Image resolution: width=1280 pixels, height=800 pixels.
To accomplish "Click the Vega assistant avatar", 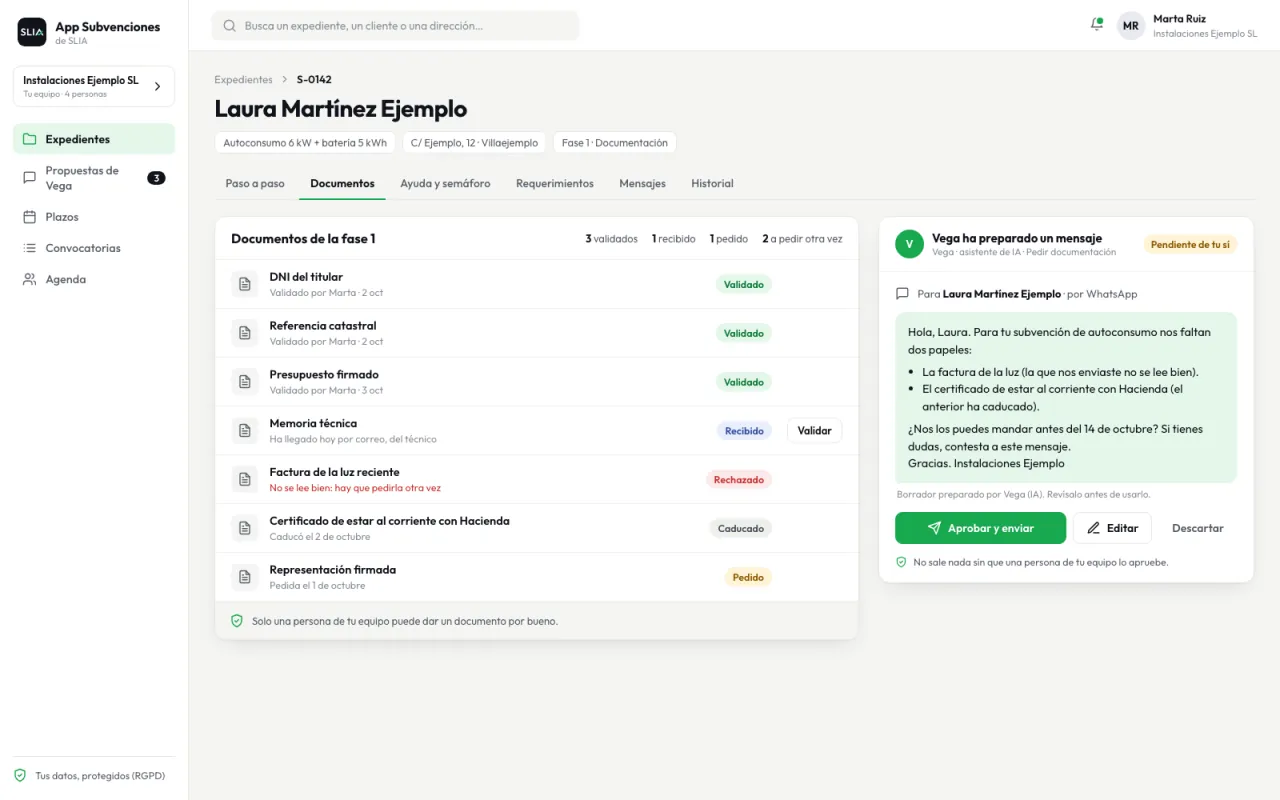I will point(909,244).
